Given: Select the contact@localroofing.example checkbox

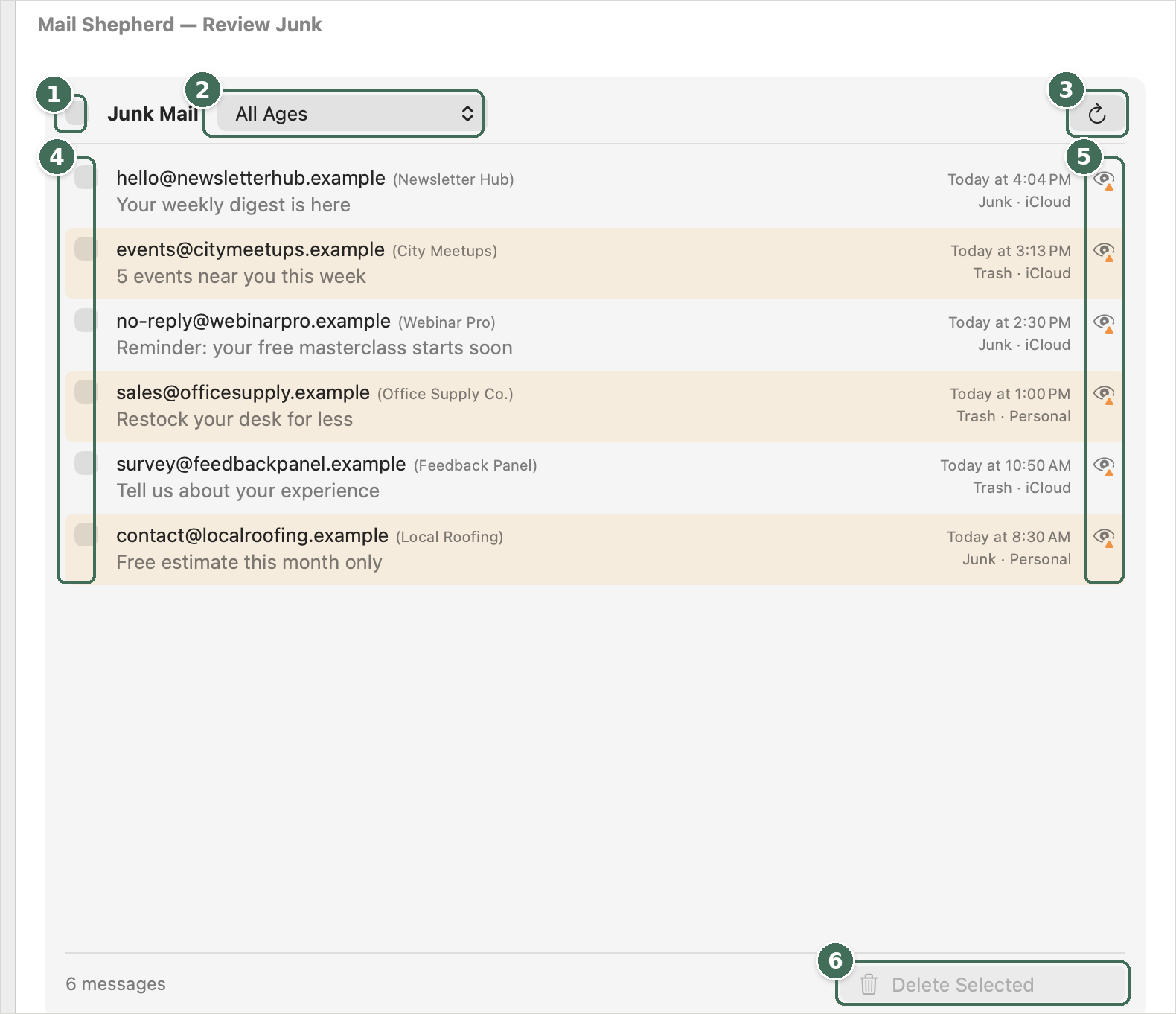Looking at the screenshot, I should tap(86, 535).
